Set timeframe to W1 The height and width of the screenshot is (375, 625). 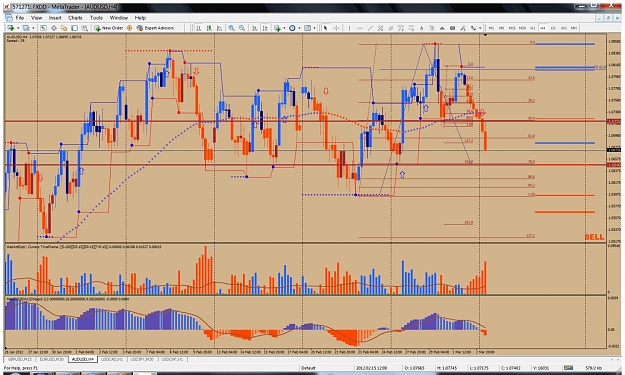(x=564, y=28)
